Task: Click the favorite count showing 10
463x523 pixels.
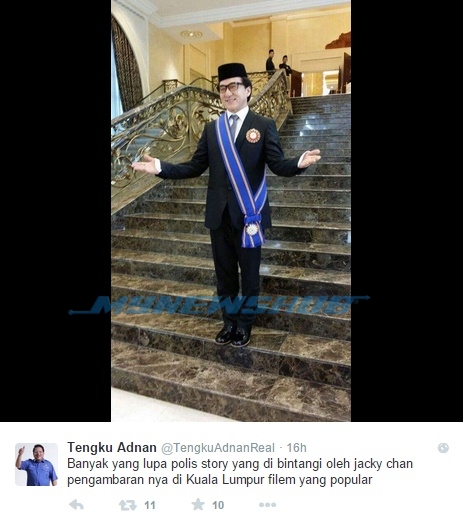Action: [218, 505]
